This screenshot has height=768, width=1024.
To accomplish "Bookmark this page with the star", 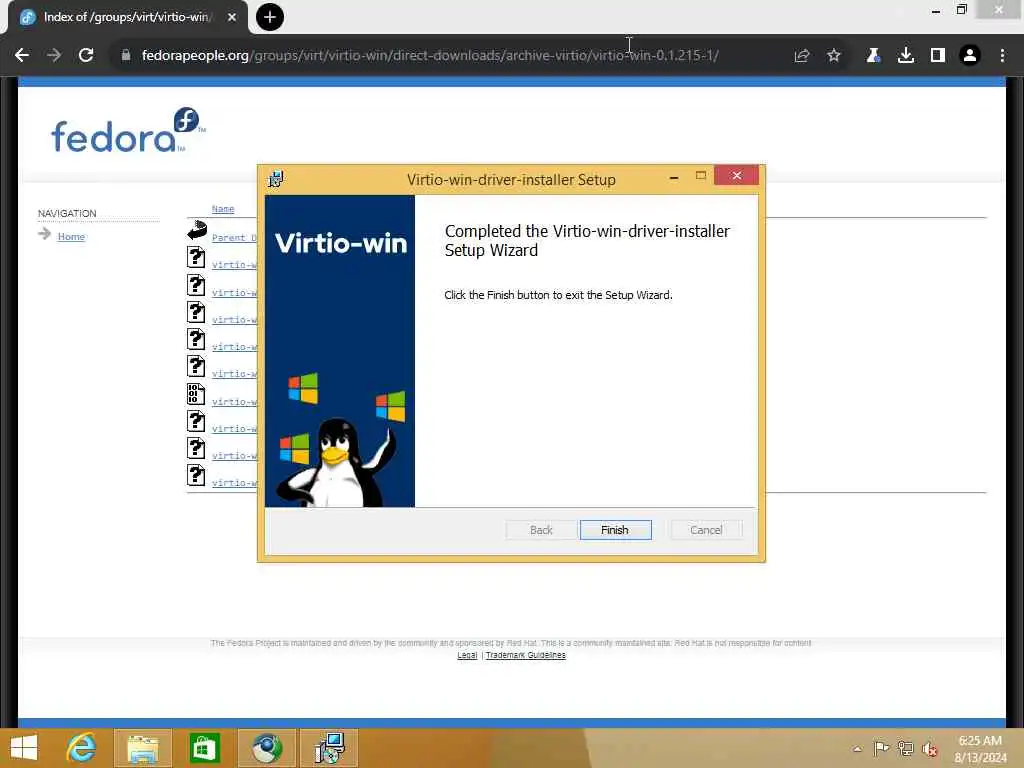I will pos(834,56).
